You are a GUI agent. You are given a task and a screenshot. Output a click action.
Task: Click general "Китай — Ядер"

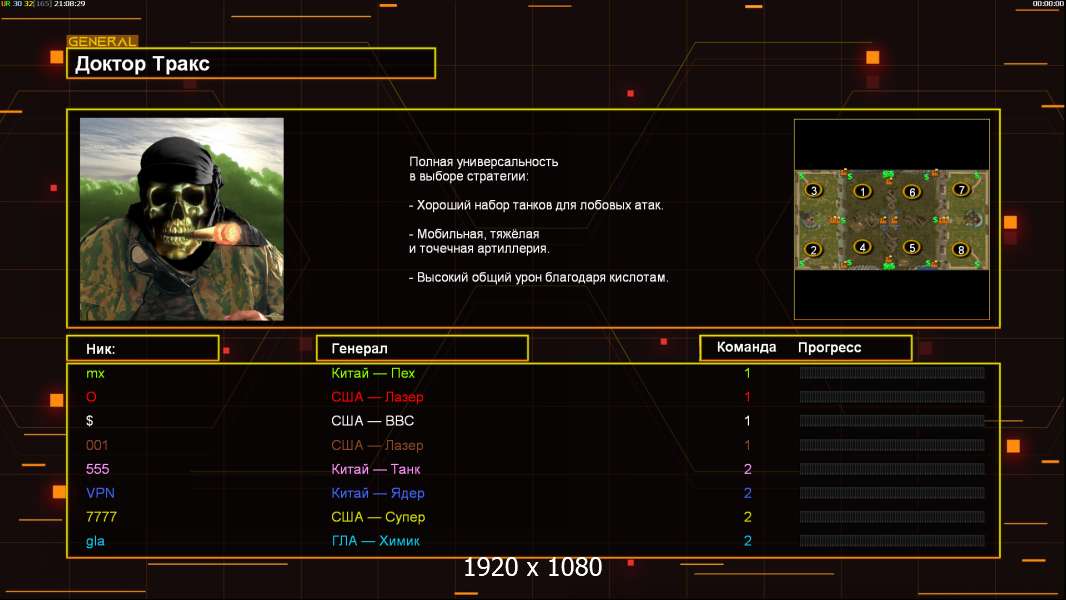click(378, 493)
